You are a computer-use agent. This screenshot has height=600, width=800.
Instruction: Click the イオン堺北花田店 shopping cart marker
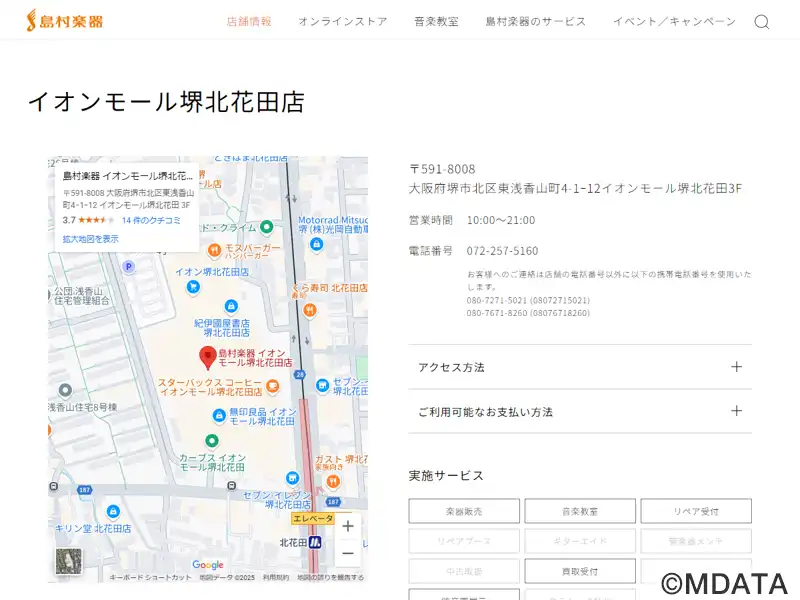[x=193, y=287]
